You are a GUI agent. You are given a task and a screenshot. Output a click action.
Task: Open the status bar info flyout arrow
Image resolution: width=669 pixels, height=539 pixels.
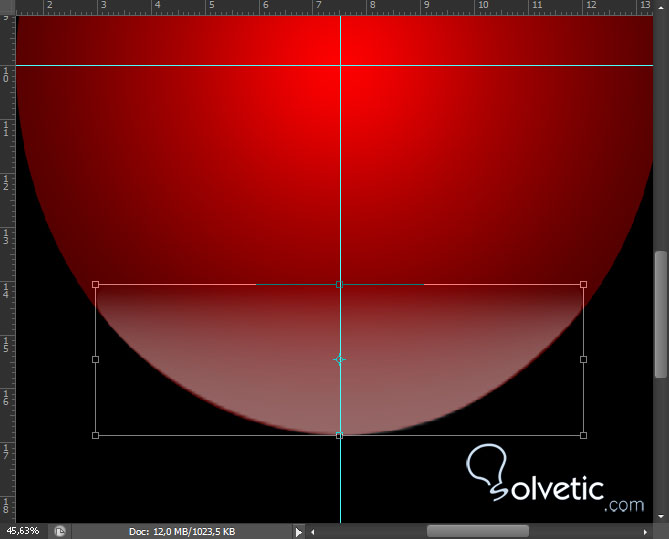(299, 532)
